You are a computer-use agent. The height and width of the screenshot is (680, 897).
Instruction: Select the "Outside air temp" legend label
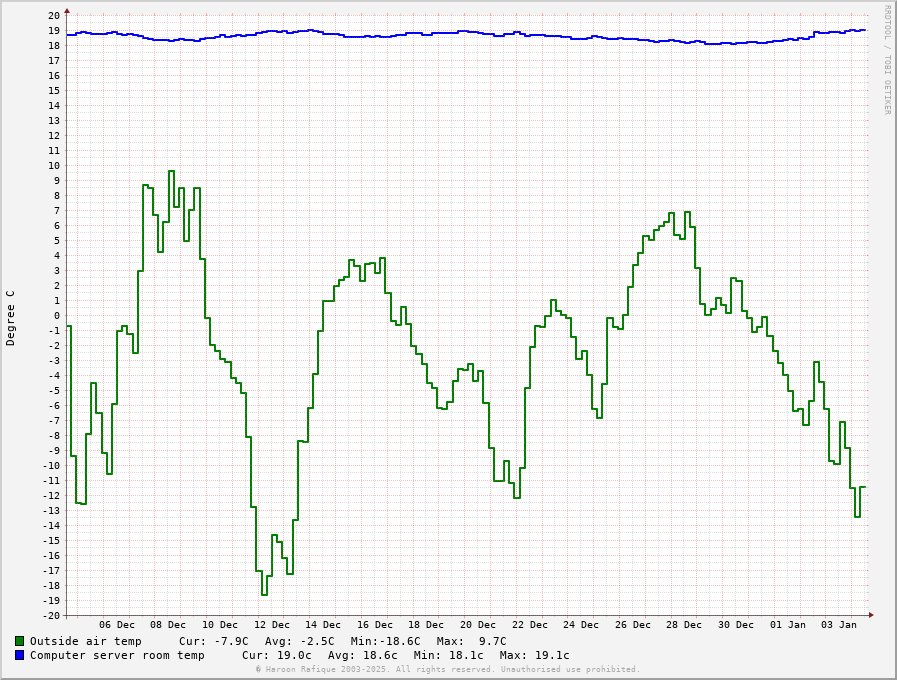(x=85, y=641)
